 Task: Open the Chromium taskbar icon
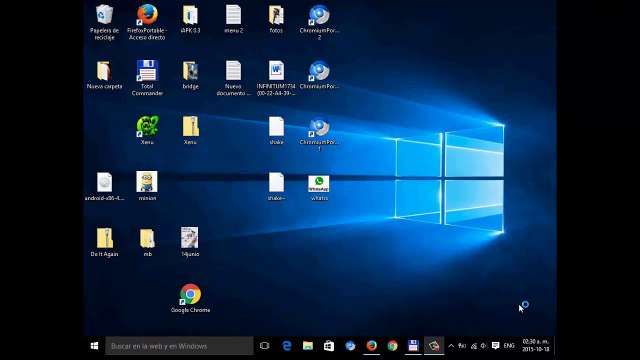350,346
